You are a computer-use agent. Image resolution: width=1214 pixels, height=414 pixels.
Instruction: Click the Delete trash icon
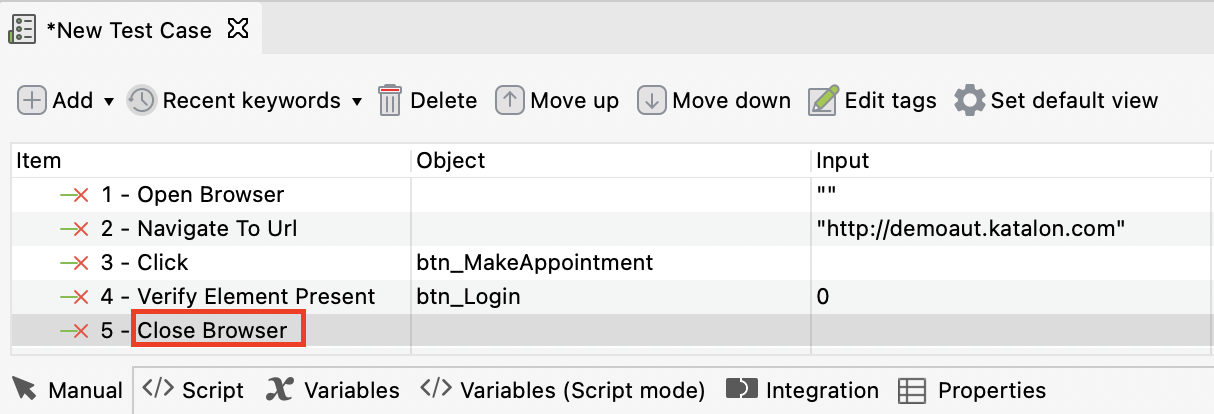point(389,100)
